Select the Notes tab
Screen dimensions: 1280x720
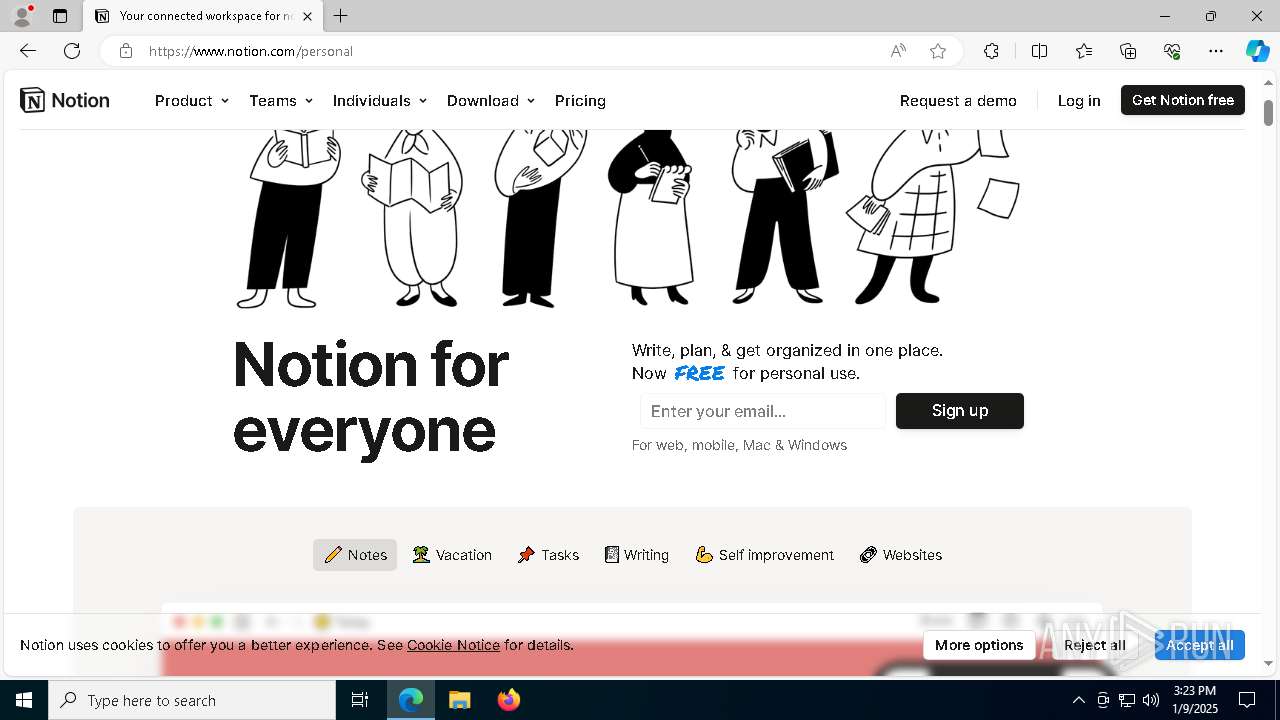355,555
